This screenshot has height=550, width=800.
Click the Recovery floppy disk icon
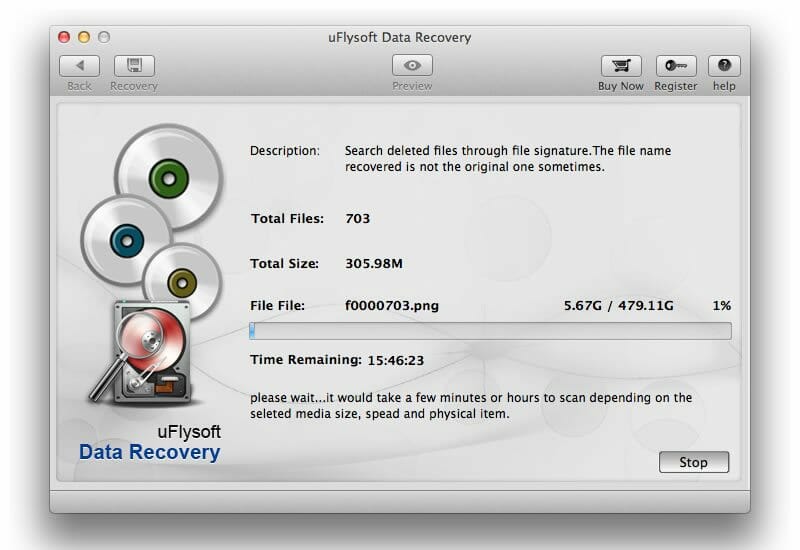133,66
